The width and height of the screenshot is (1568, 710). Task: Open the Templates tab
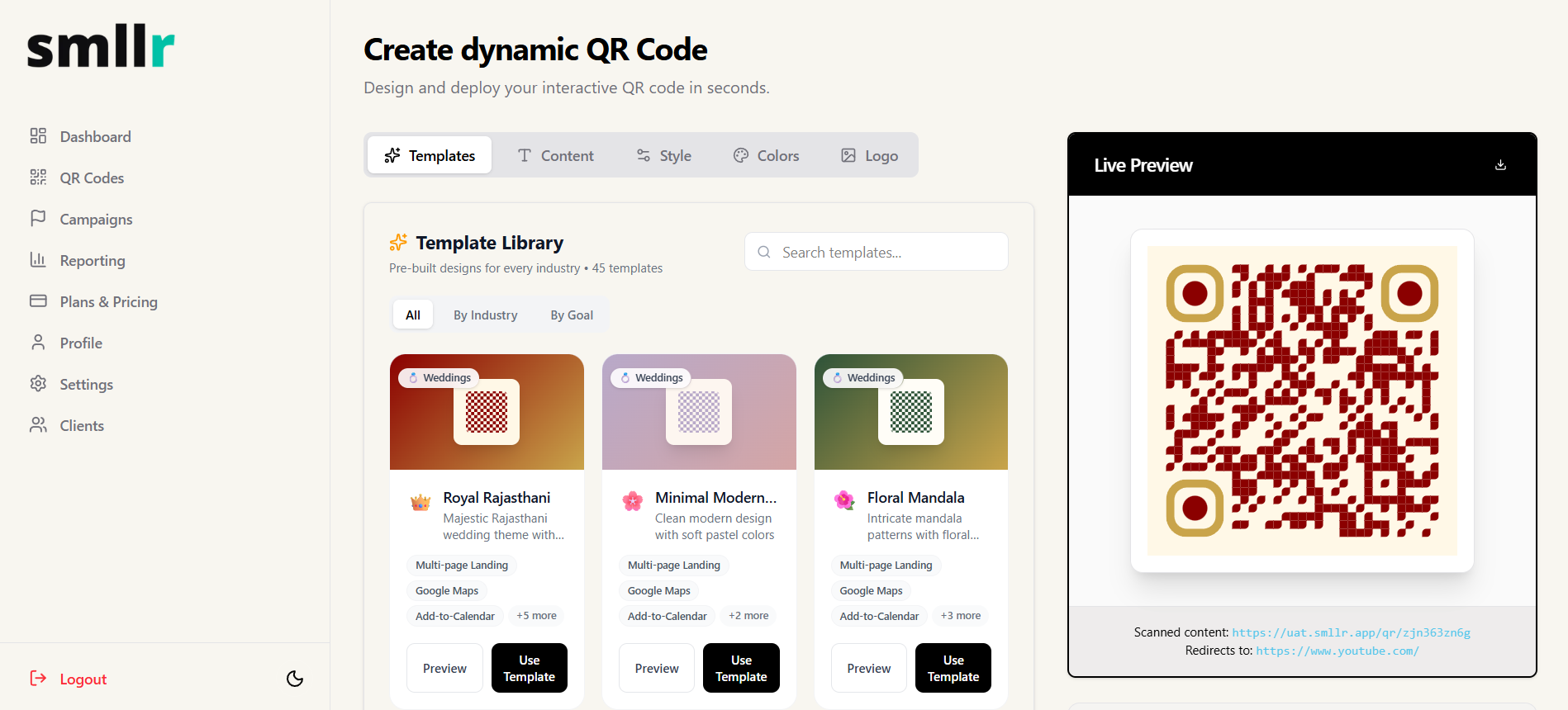click(430, 155)
